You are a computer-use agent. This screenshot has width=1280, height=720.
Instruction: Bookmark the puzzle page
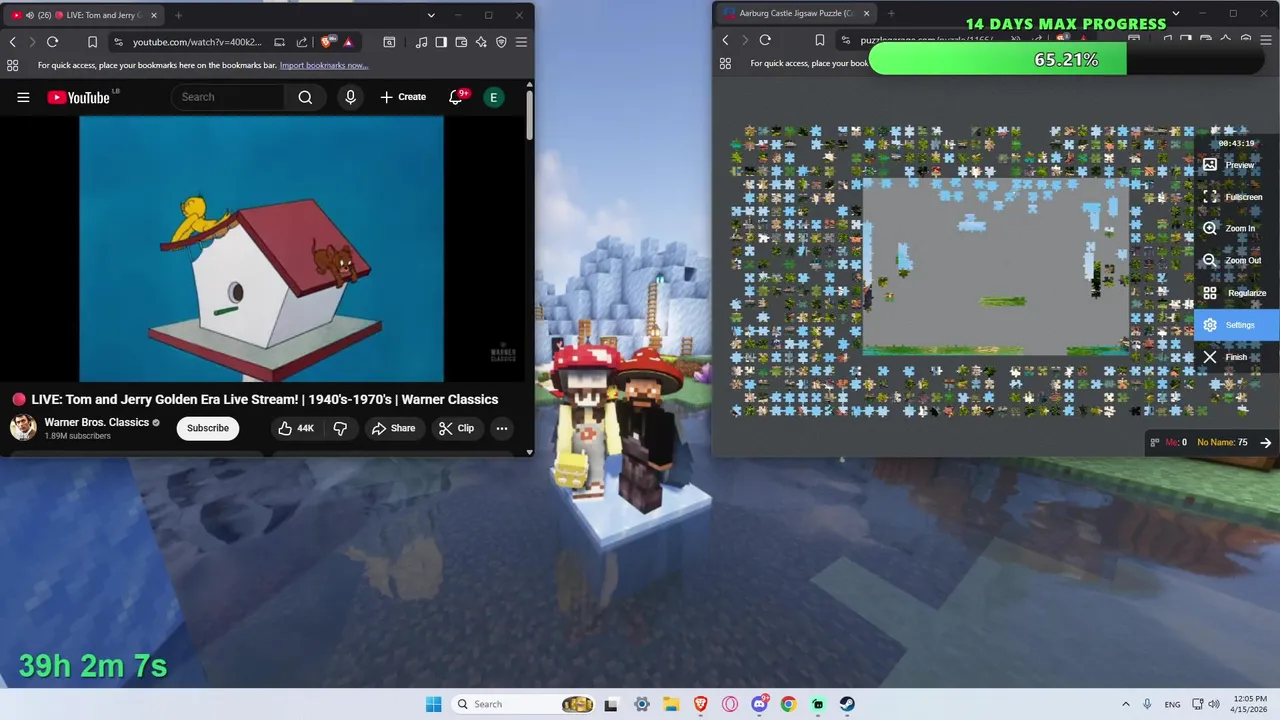(819, 40)
